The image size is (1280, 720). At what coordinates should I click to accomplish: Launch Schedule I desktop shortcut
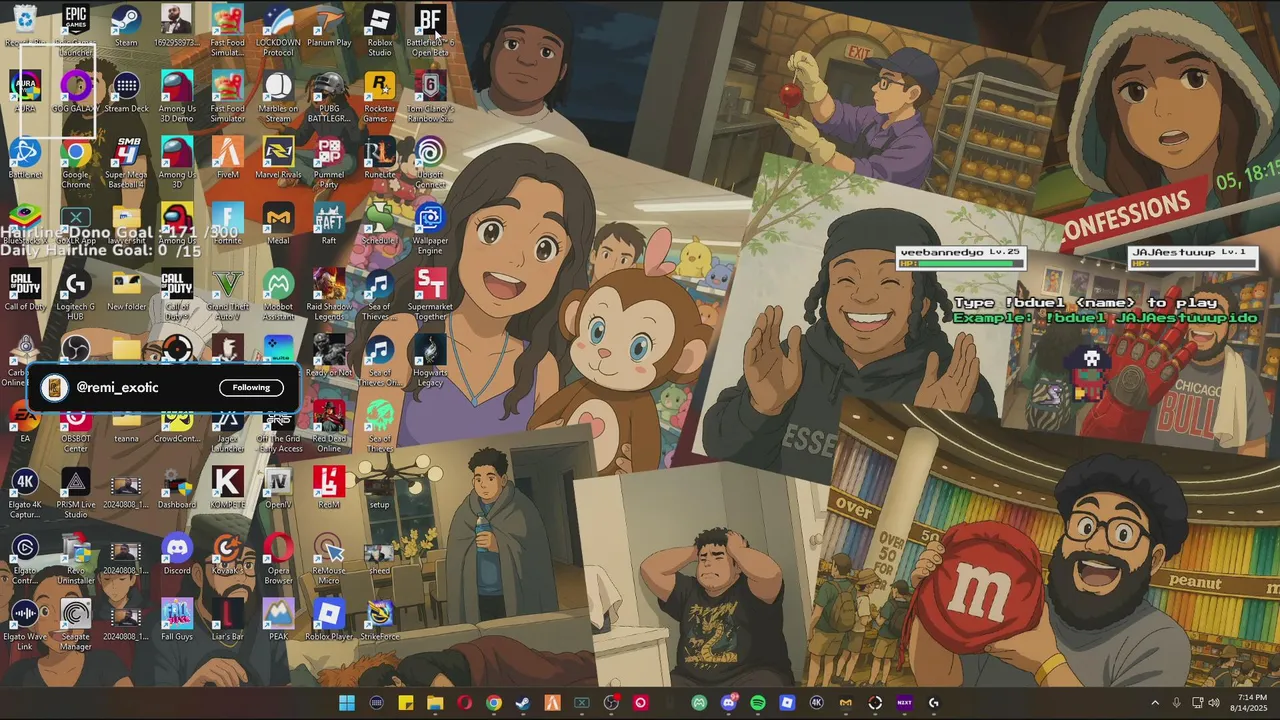point(380,224)
